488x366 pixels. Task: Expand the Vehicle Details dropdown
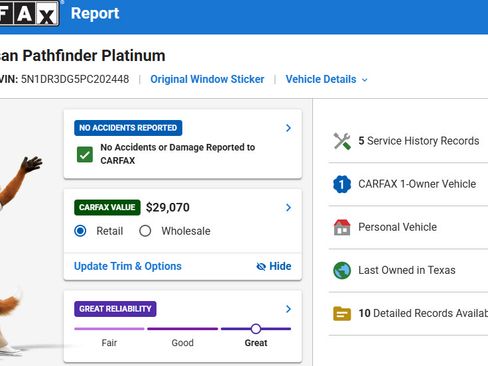click(x=327, y=79)
